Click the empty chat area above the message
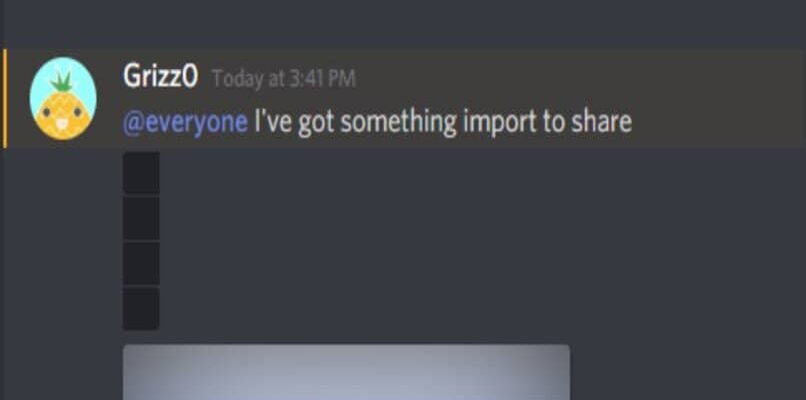Viewport: 806px width, 400px height. point(403,23)
